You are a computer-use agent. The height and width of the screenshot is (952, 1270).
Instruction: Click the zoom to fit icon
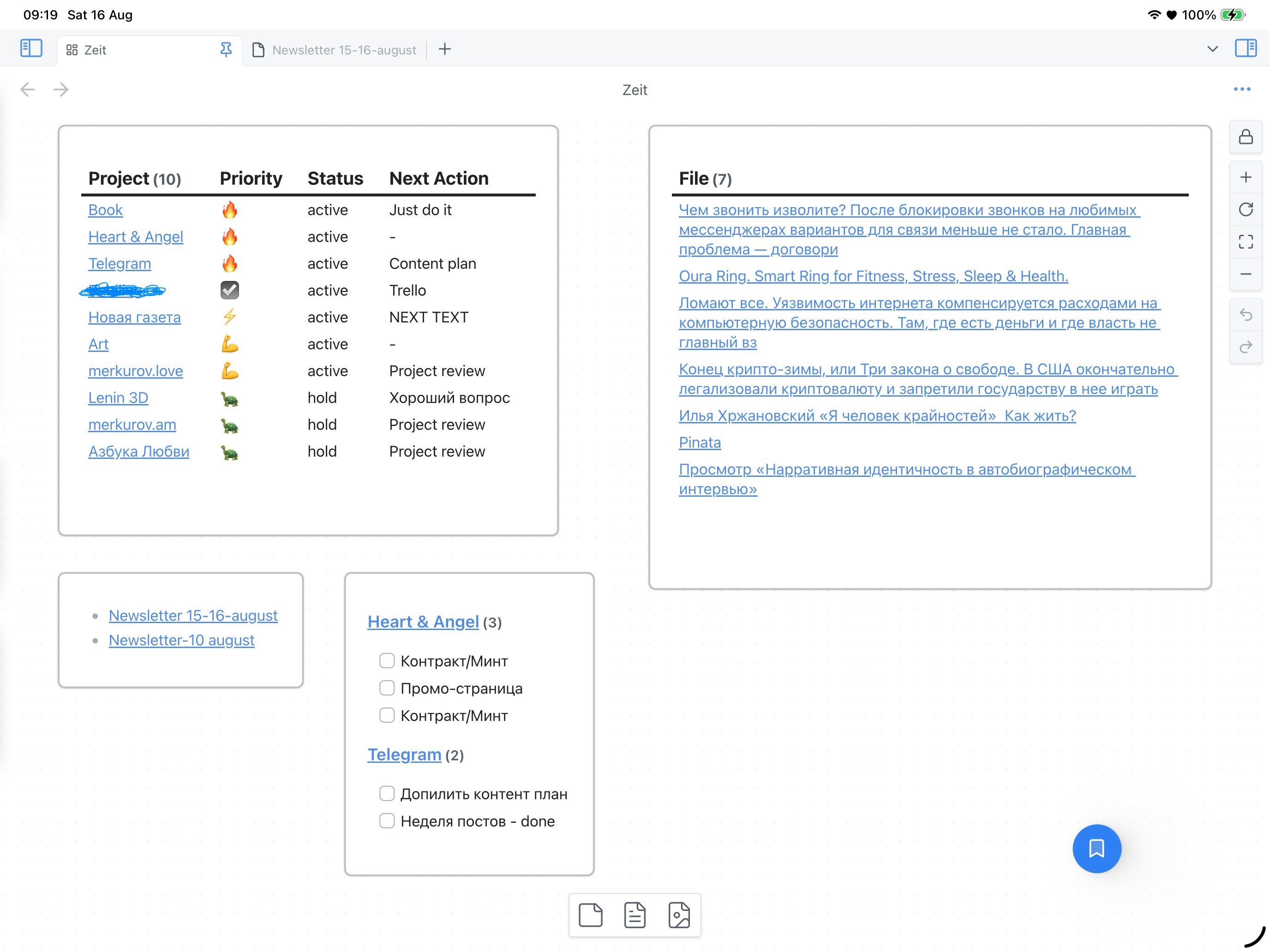1246,242
